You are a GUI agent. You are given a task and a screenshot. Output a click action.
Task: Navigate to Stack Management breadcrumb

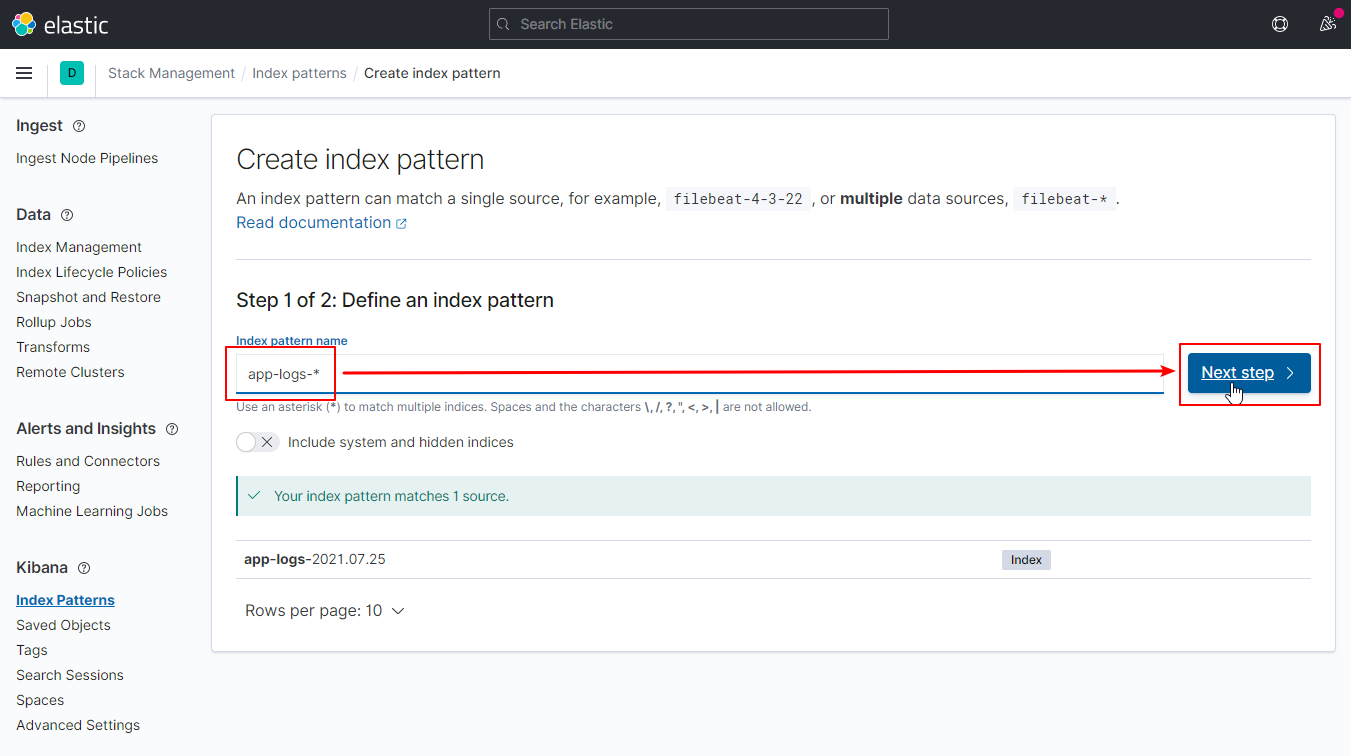click(171, 73)
